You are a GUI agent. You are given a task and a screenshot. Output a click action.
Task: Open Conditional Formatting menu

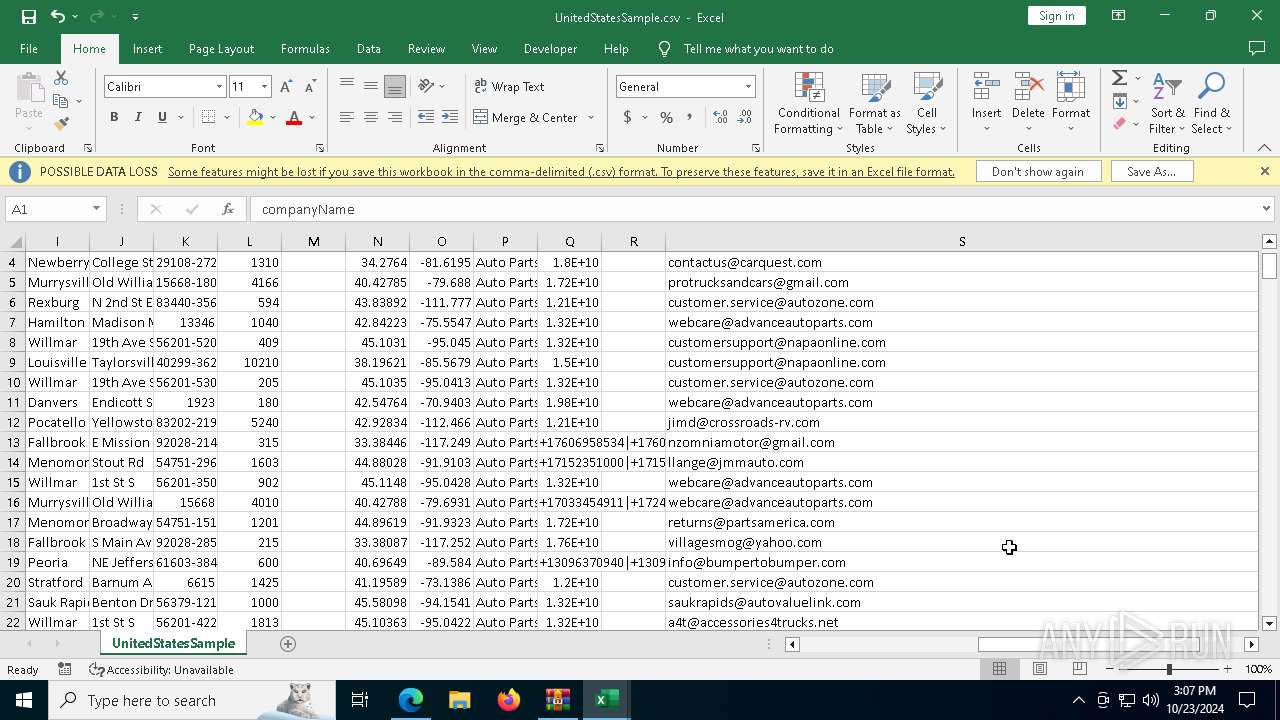point(808,104)
